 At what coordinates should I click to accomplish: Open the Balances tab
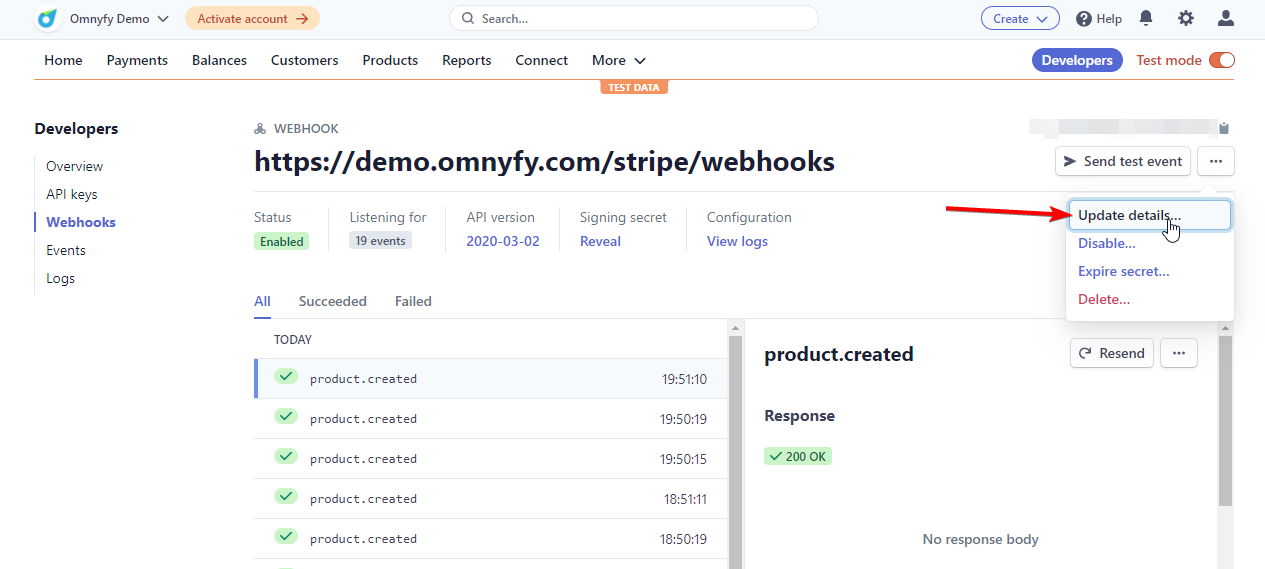219,60
